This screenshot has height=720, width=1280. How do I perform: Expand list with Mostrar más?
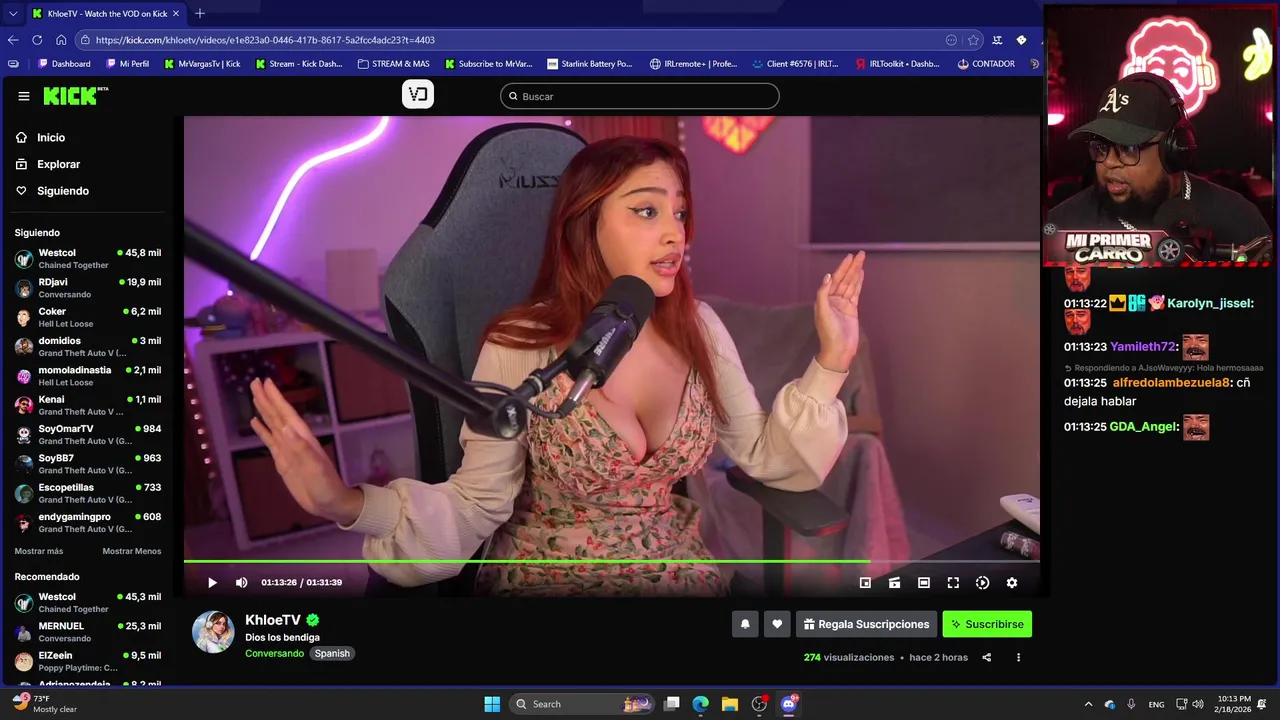click(x=39, y=551)
